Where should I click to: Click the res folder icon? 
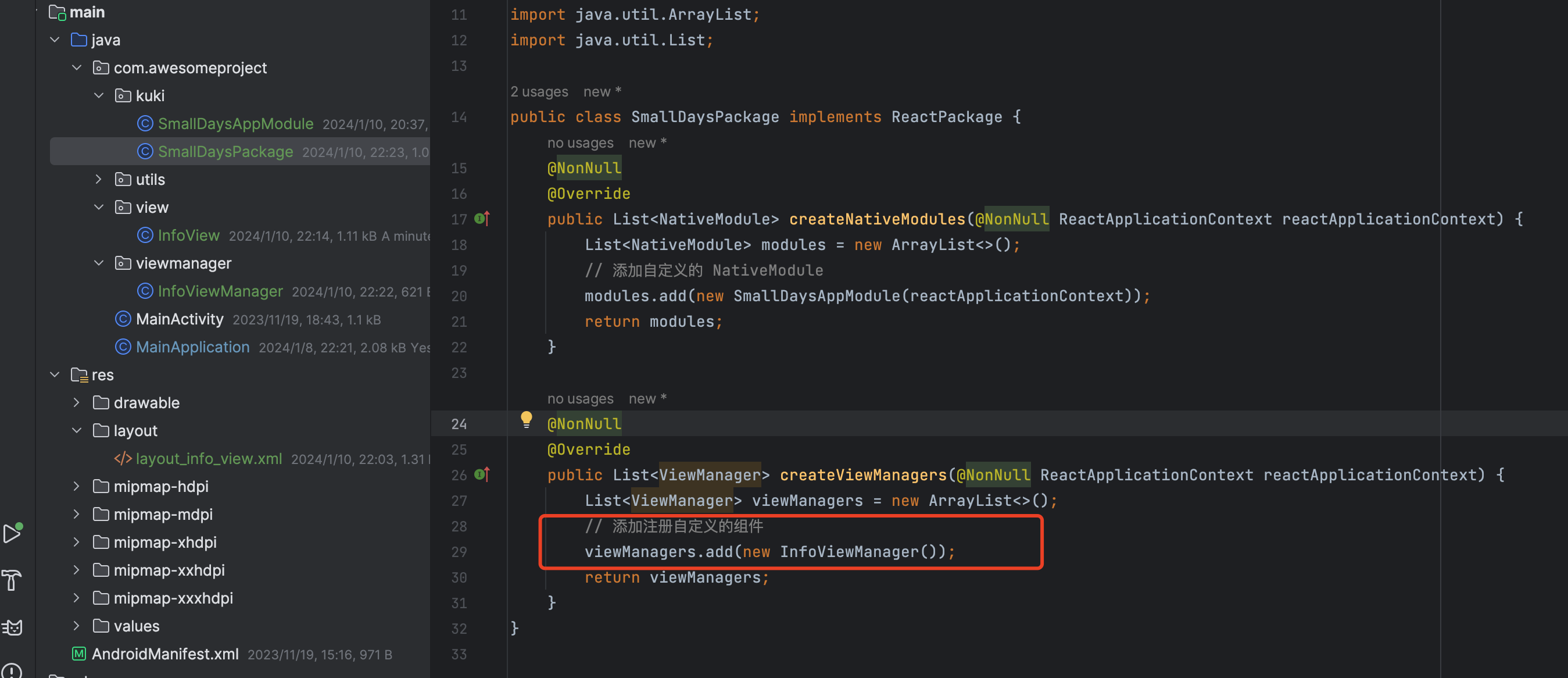[80, 374]
